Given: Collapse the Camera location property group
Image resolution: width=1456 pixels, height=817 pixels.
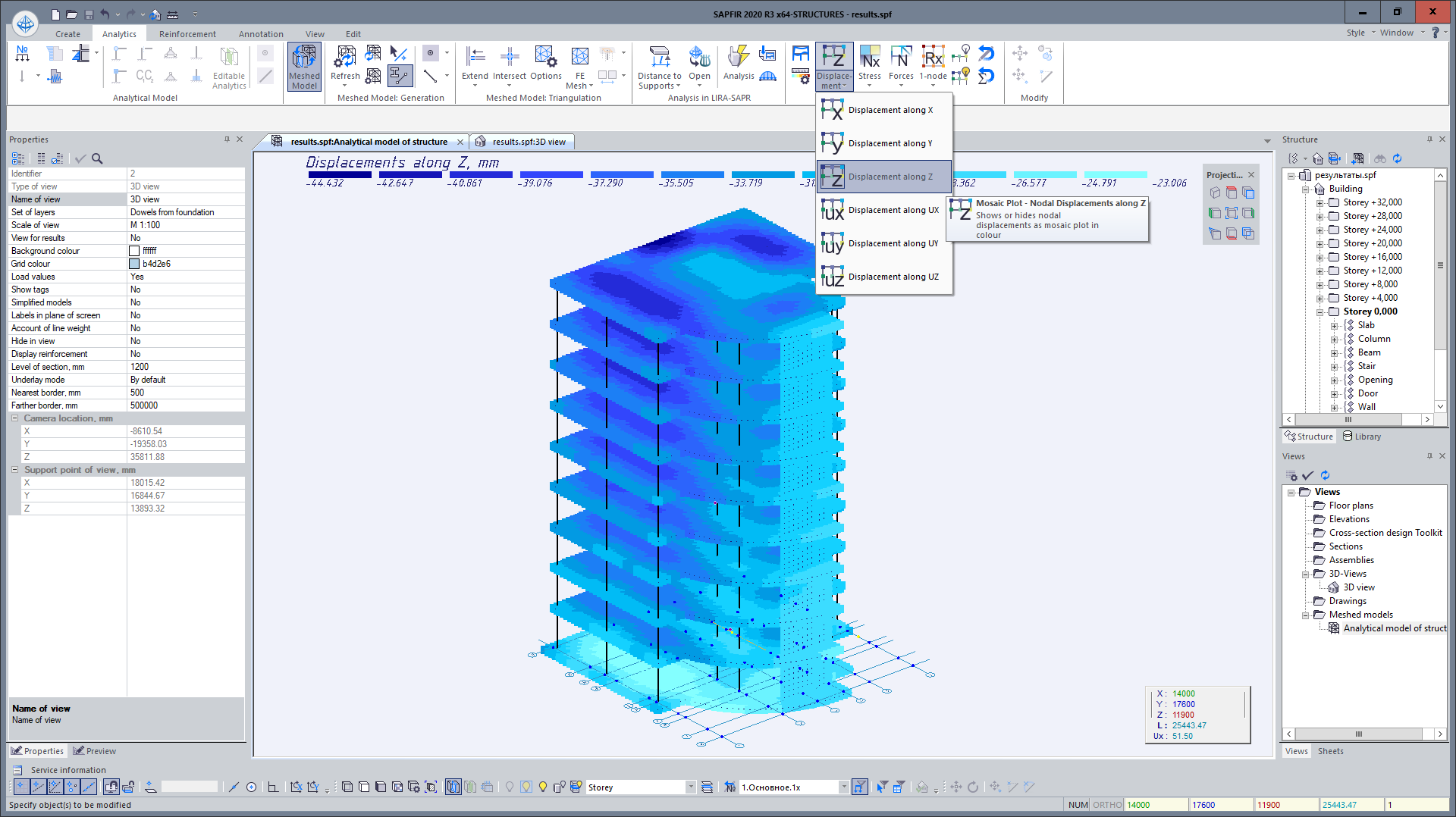Looking at the screenshot, I should pos(14,418).
